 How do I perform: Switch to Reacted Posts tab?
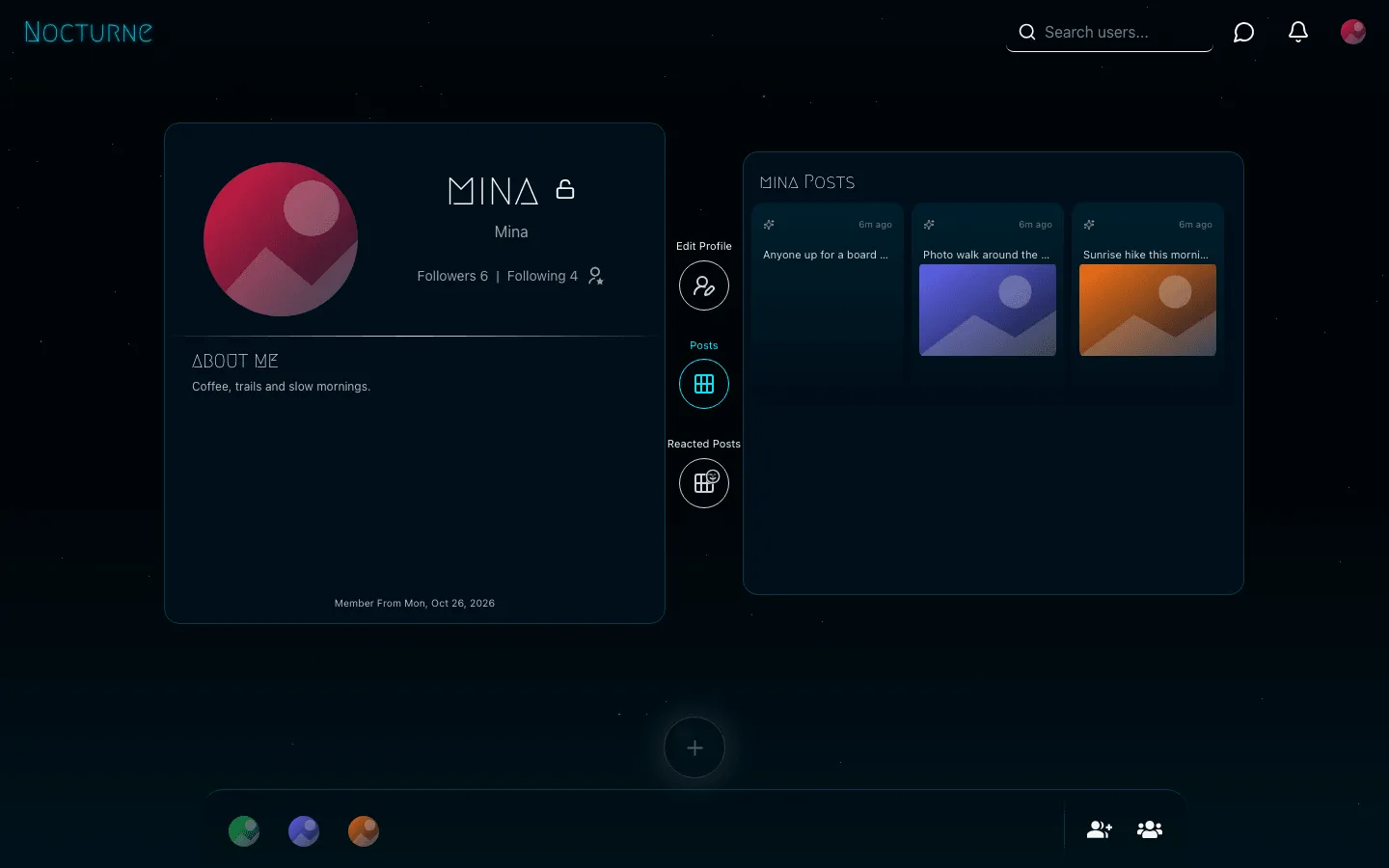(x=704, y=482)
